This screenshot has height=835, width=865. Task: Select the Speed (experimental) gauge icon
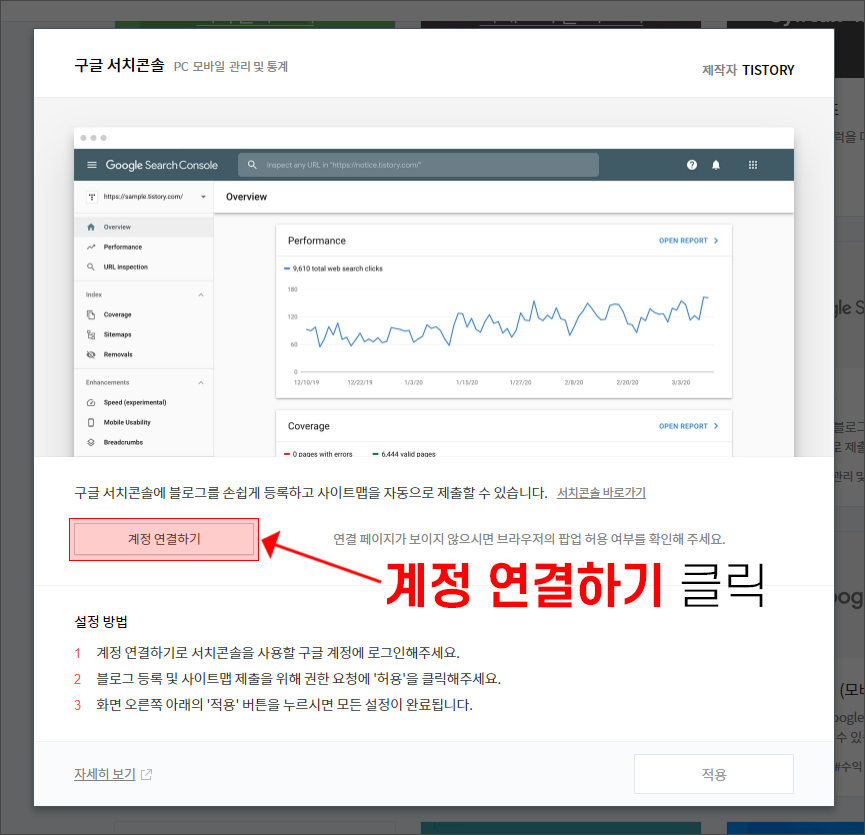point(90,402)
